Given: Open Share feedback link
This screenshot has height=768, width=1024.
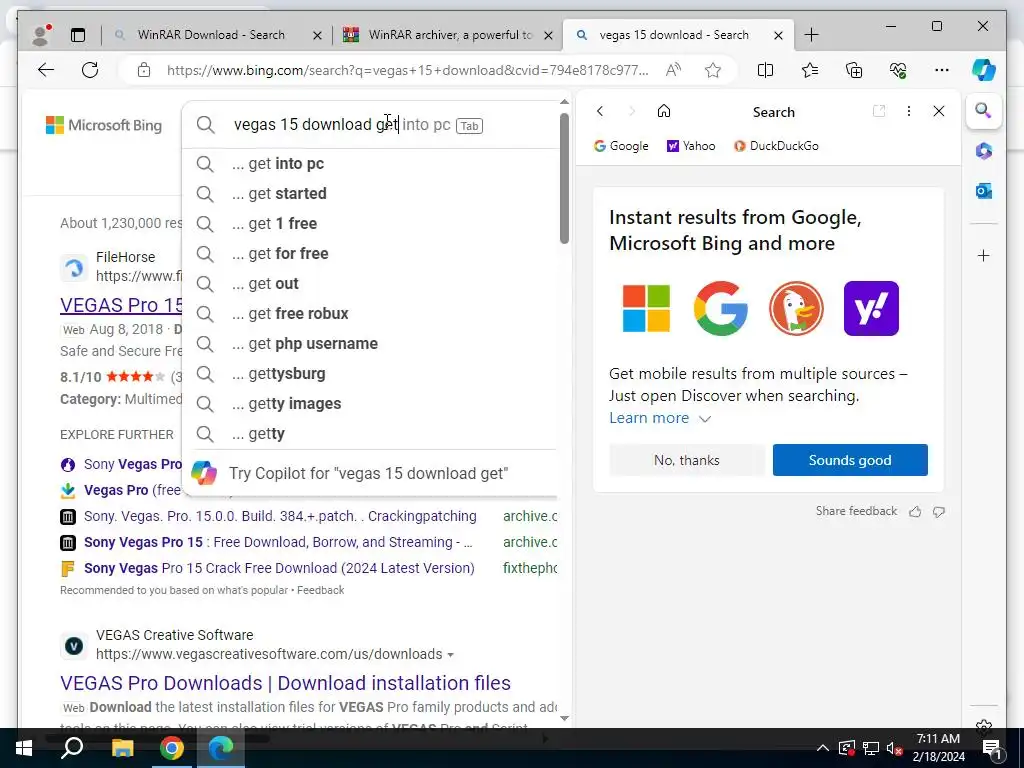Looking at the screenshot, I should (x=856, y=511).
